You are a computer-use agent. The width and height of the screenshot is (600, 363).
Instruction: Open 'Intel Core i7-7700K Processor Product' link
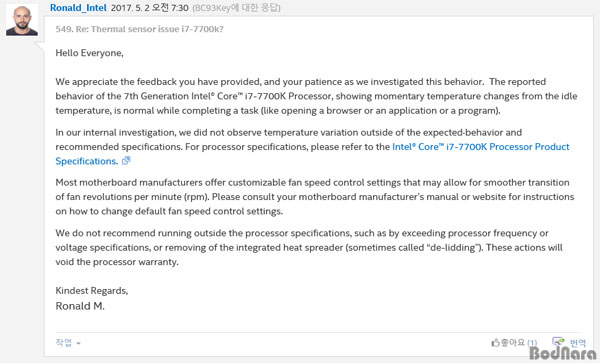point(481,147)
